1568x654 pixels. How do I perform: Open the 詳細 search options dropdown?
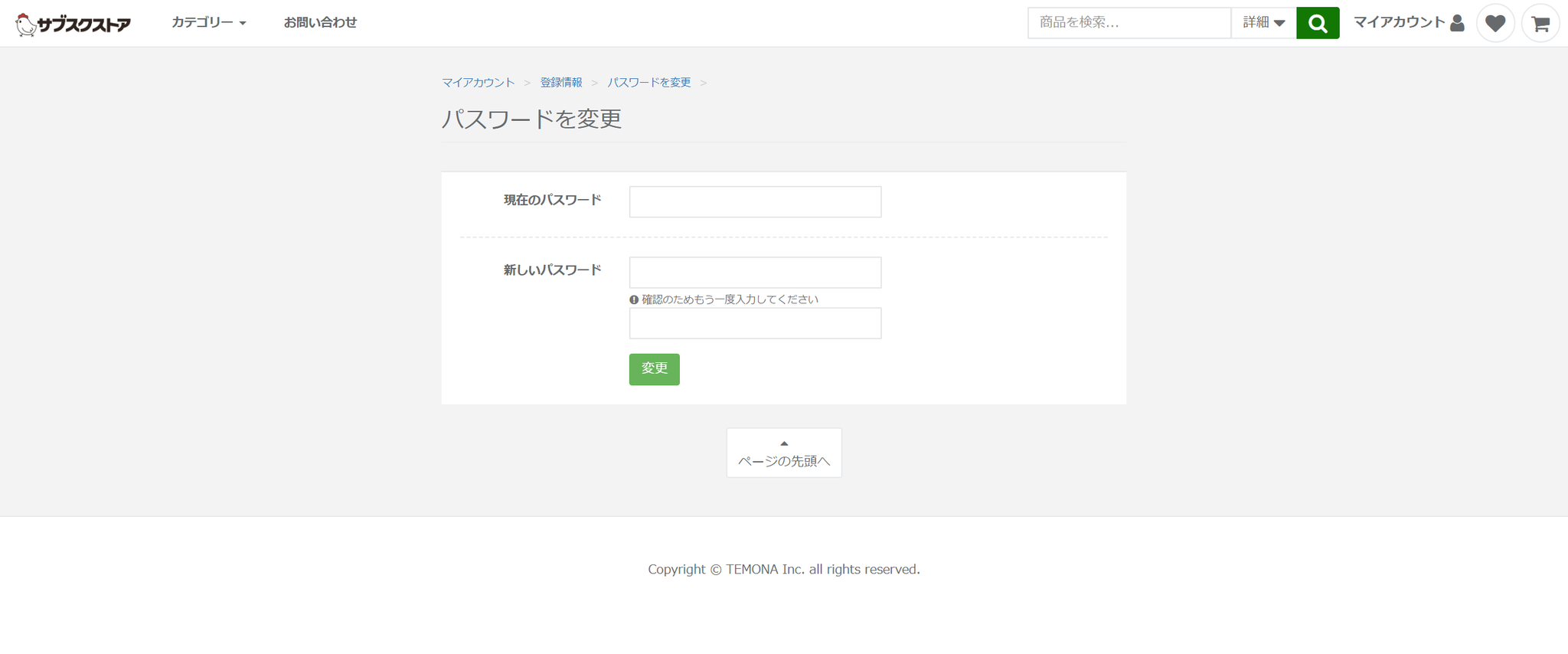coord(1263,23)
